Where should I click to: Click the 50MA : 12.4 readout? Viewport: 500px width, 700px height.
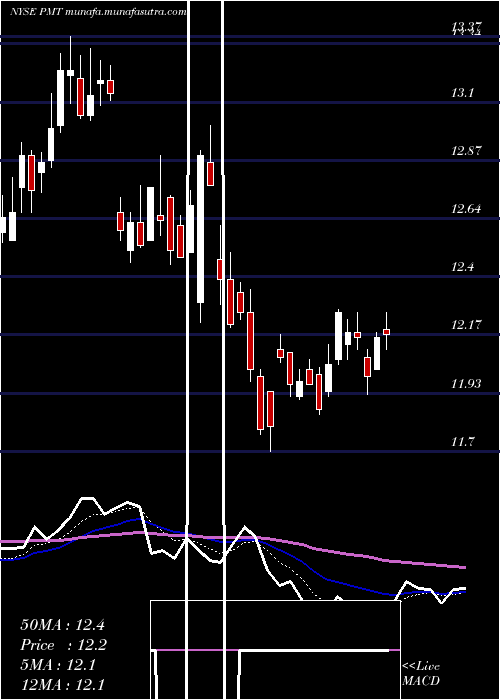point(62,625)
